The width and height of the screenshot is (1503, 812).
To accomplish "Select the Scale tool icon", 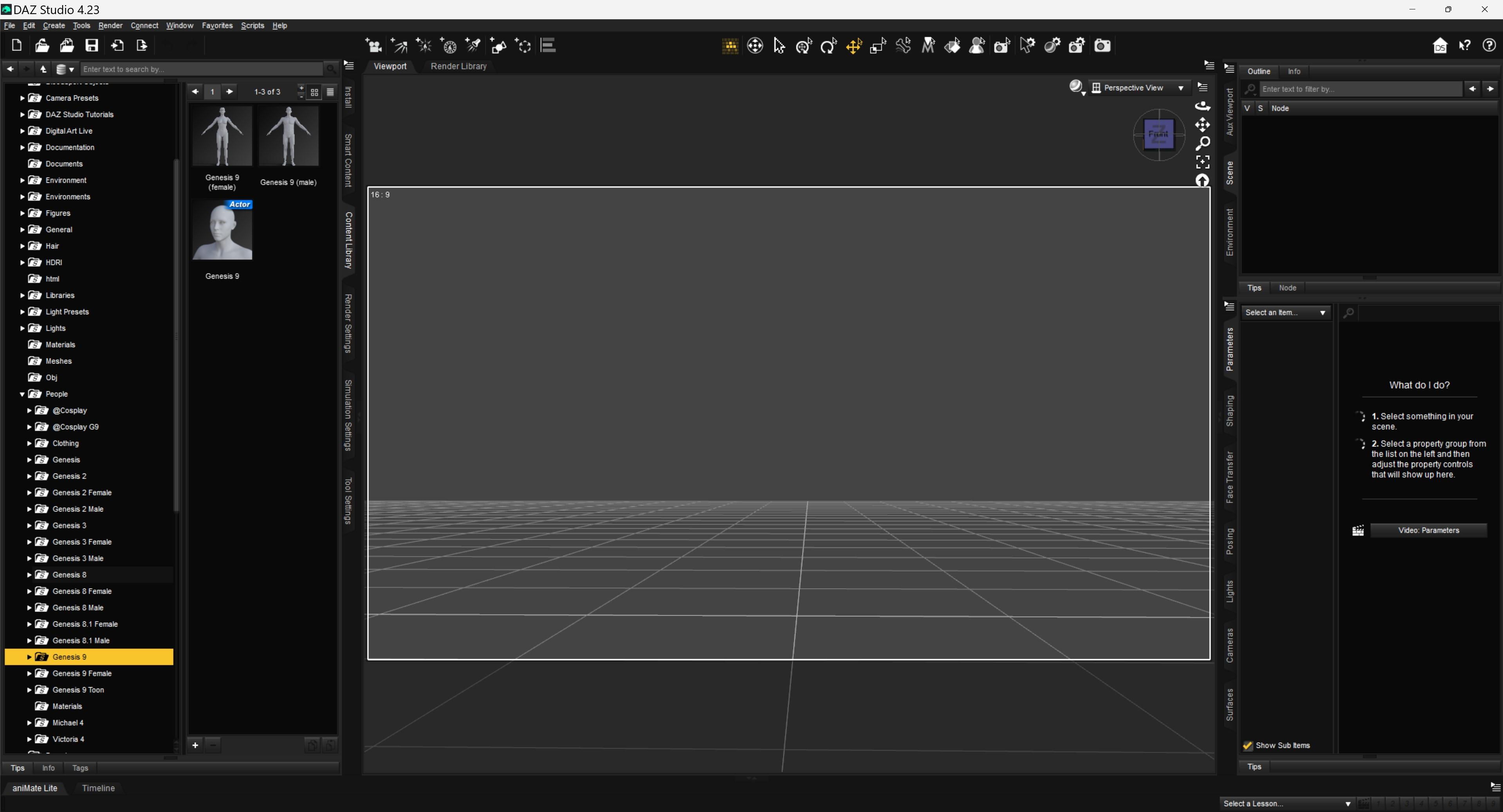I will tap(878, 45).
